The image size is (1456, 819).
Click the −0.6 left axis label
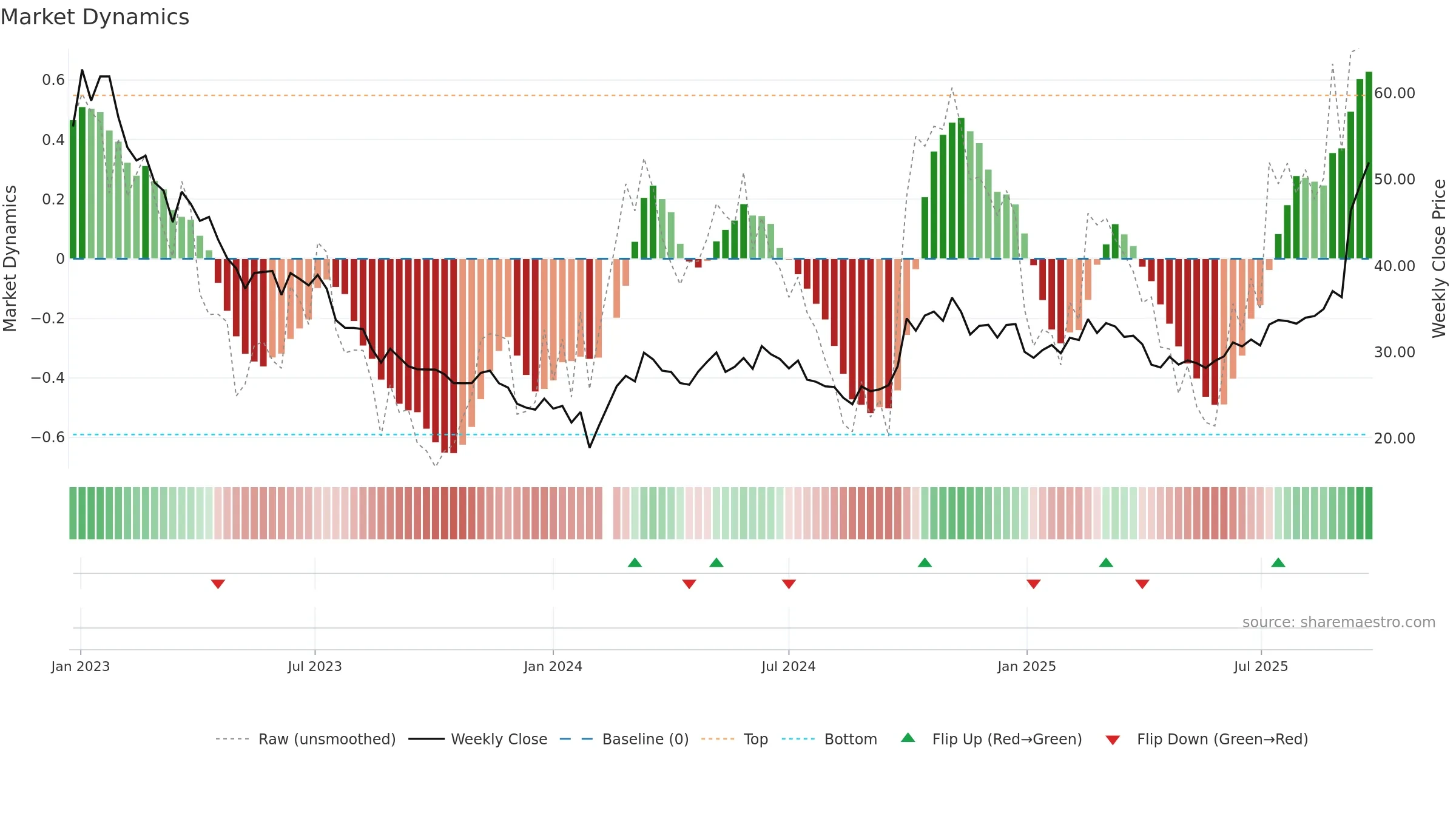point(48,437)
